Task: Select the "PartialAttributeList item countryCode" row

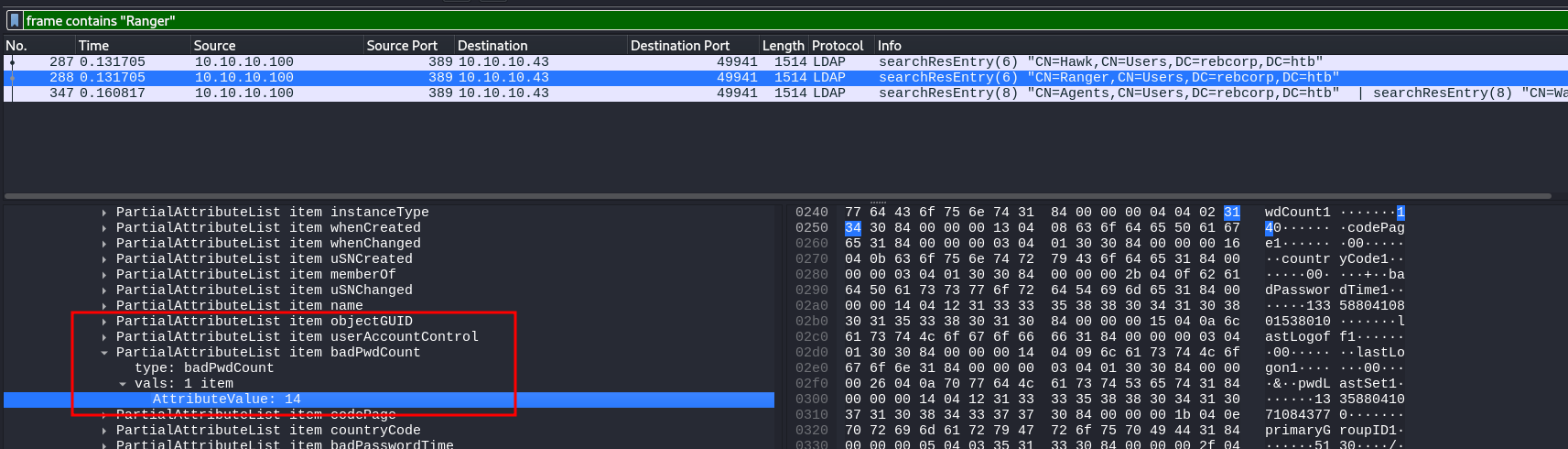Action: pos(268,431)
